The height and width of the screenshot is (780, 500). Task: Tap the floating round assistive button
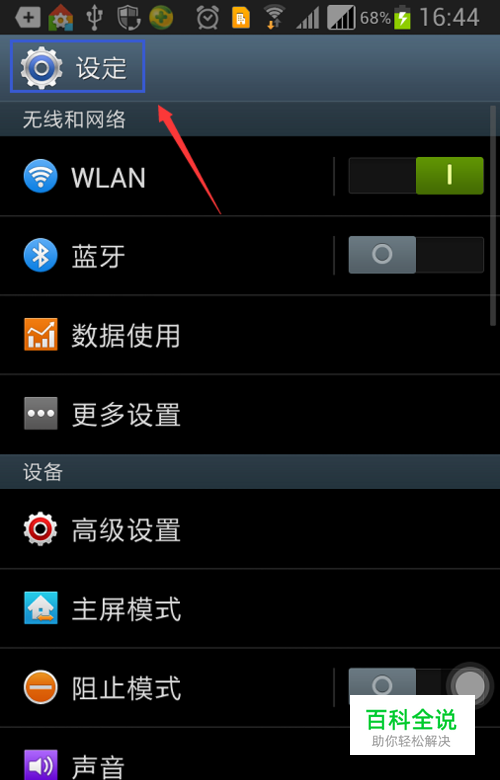click(470, 685)
